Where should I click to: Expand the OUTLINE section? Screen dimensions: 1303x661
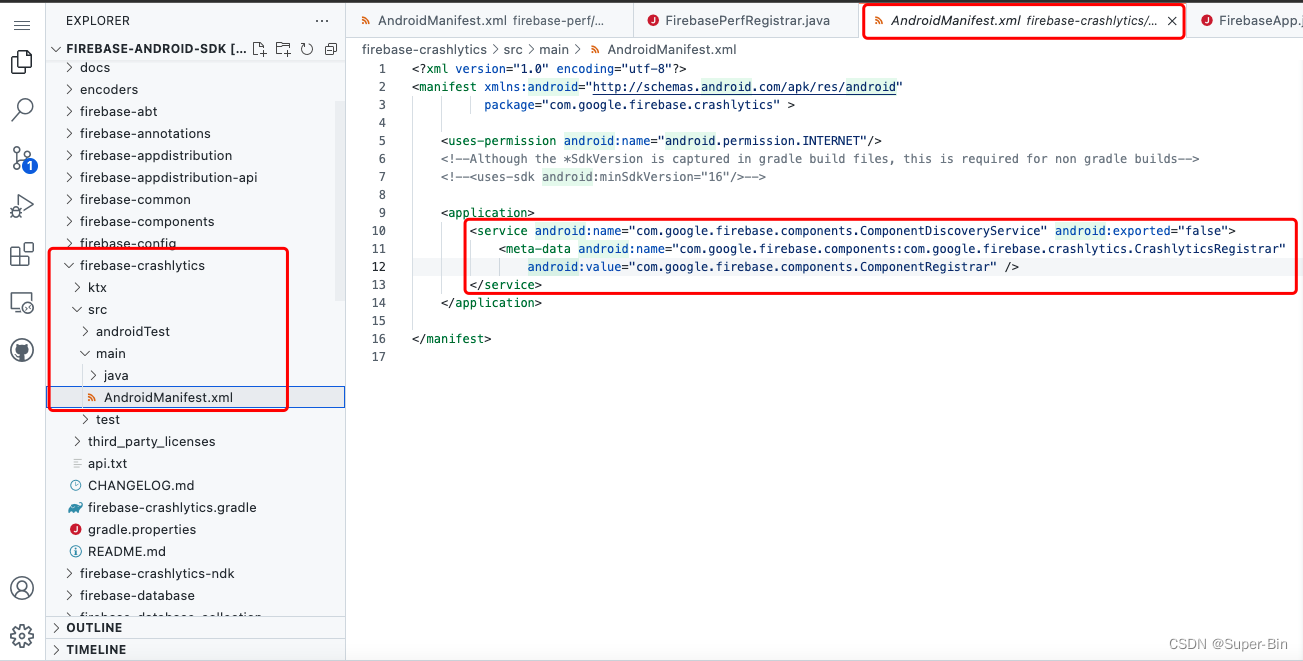coord(195,628)
